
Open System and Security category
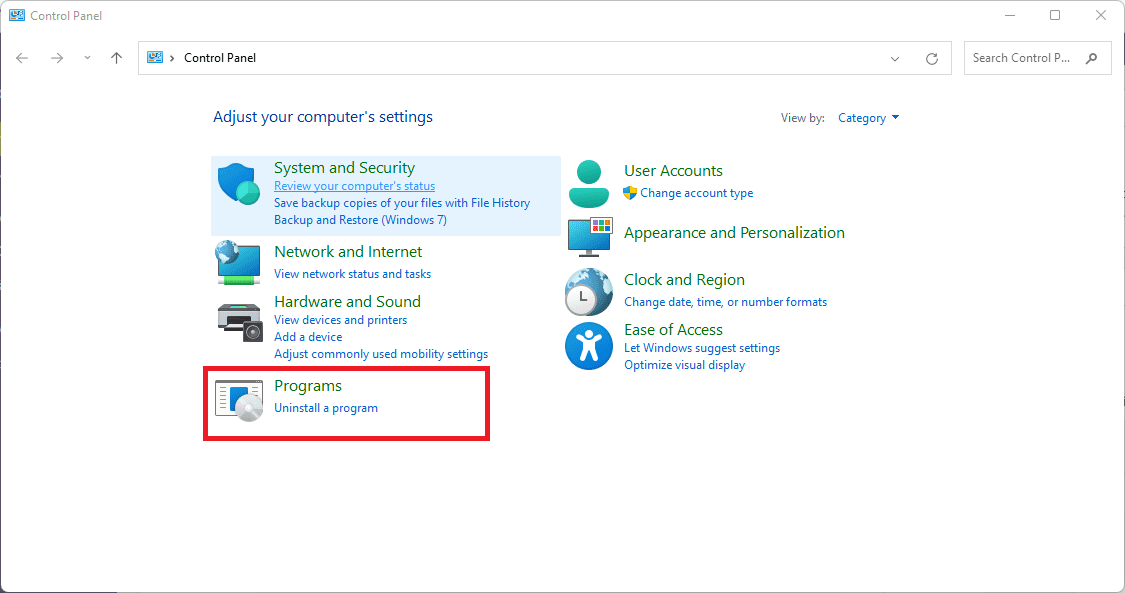pos(344,167)
